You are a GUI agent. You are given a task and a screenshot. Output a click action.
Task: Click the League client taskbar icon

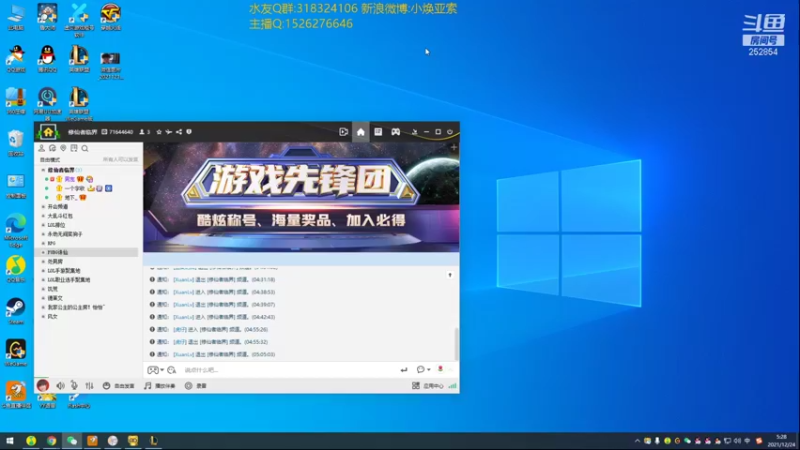[154, 440]
